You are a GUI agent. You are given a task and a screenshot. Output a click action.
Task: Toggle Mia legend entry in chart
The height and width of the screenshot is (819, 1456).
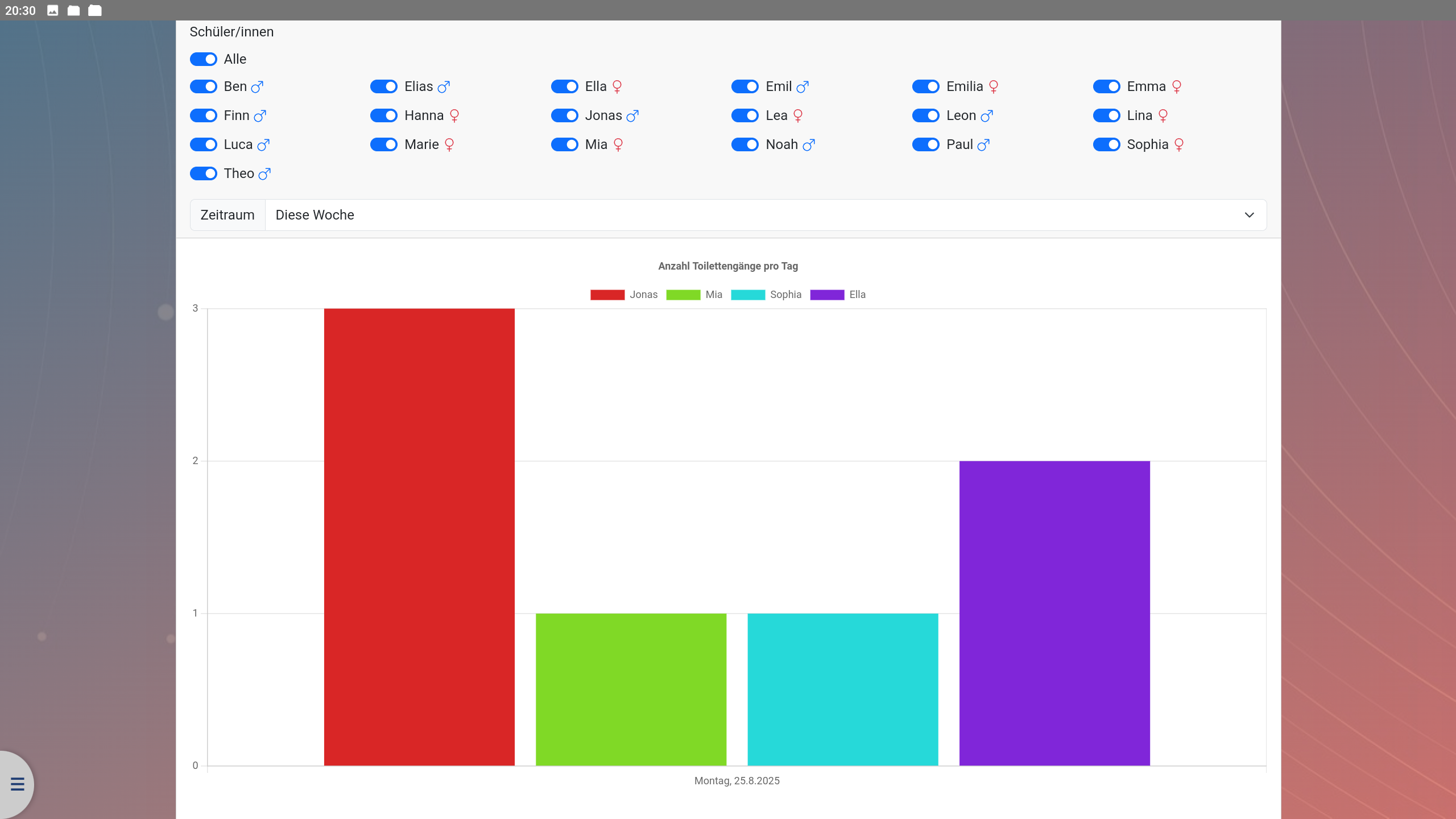[713, 295]
